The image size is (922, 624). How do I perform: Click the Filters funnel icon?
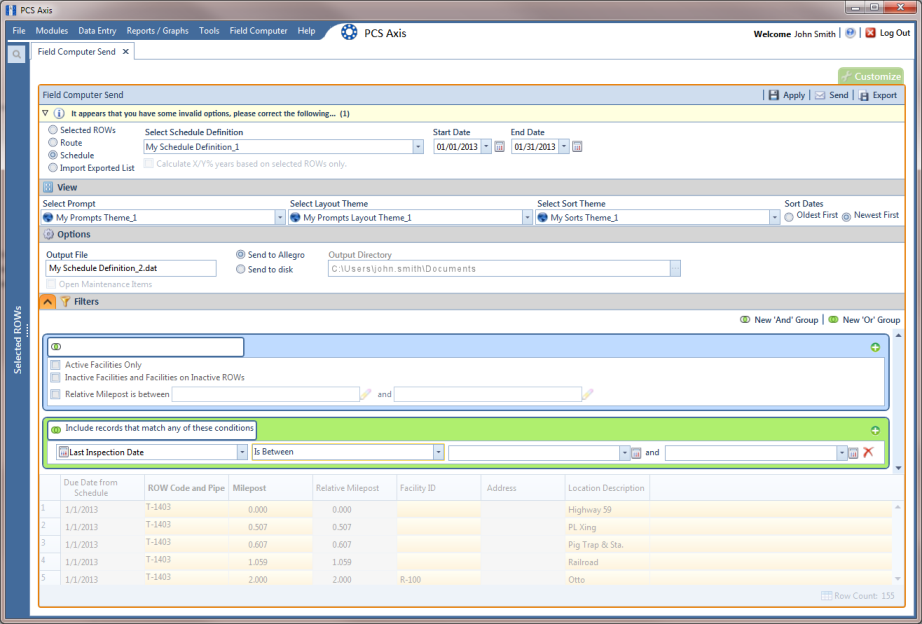tap(65, 302)
